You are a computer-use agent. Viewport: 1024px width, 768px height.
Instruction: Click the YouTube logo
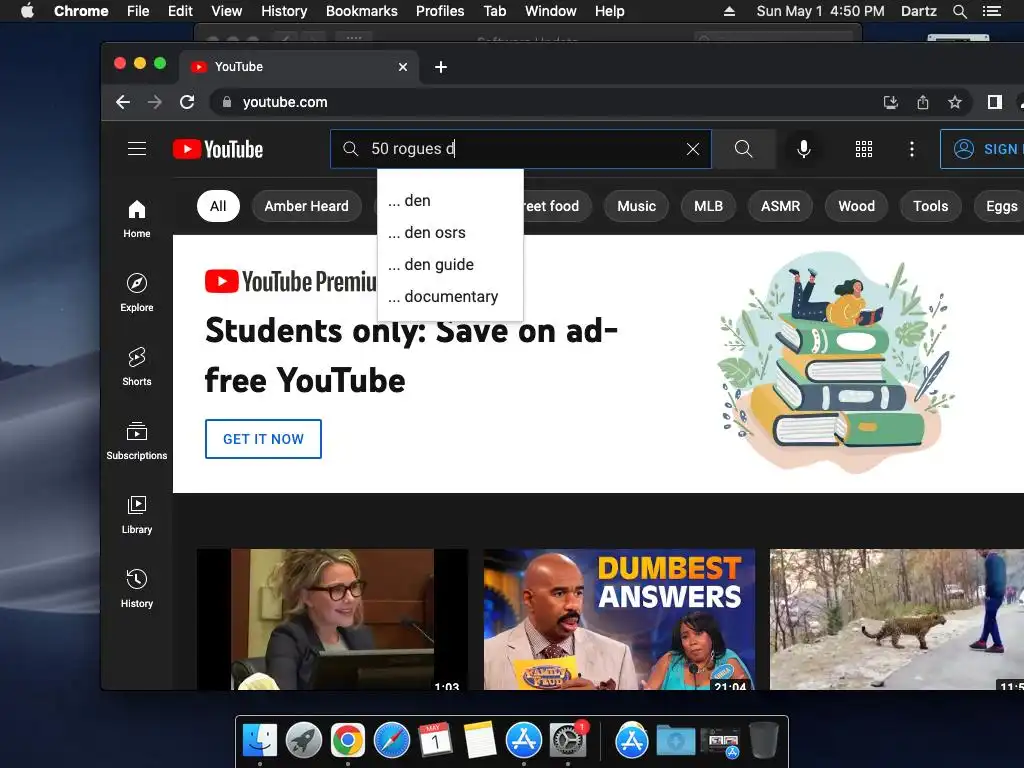(x=218, y=149)
